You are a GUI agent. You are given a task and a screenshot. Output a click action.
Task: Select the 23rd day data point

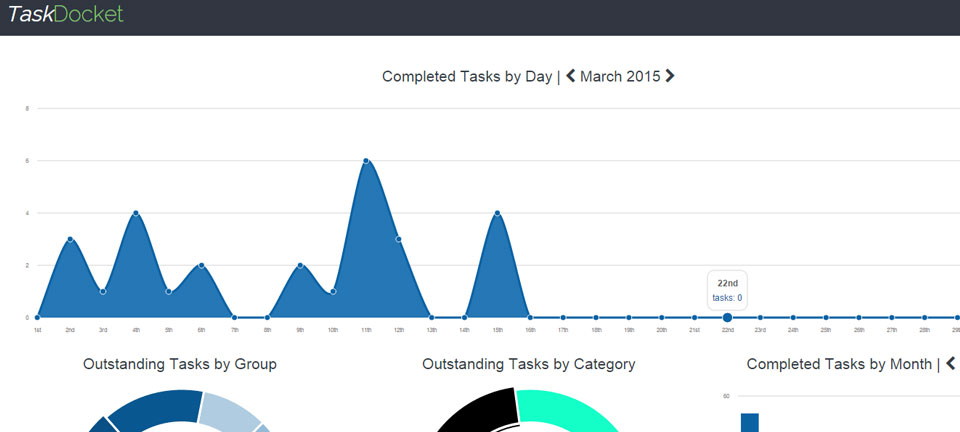[760, 318]
